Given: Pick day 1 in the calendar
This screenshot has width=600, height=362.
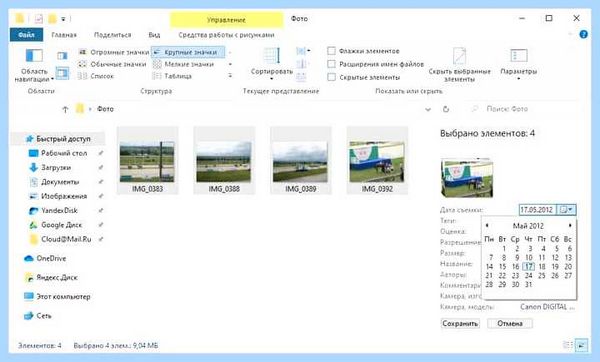Looking at the screenshot, I should 504,249.
